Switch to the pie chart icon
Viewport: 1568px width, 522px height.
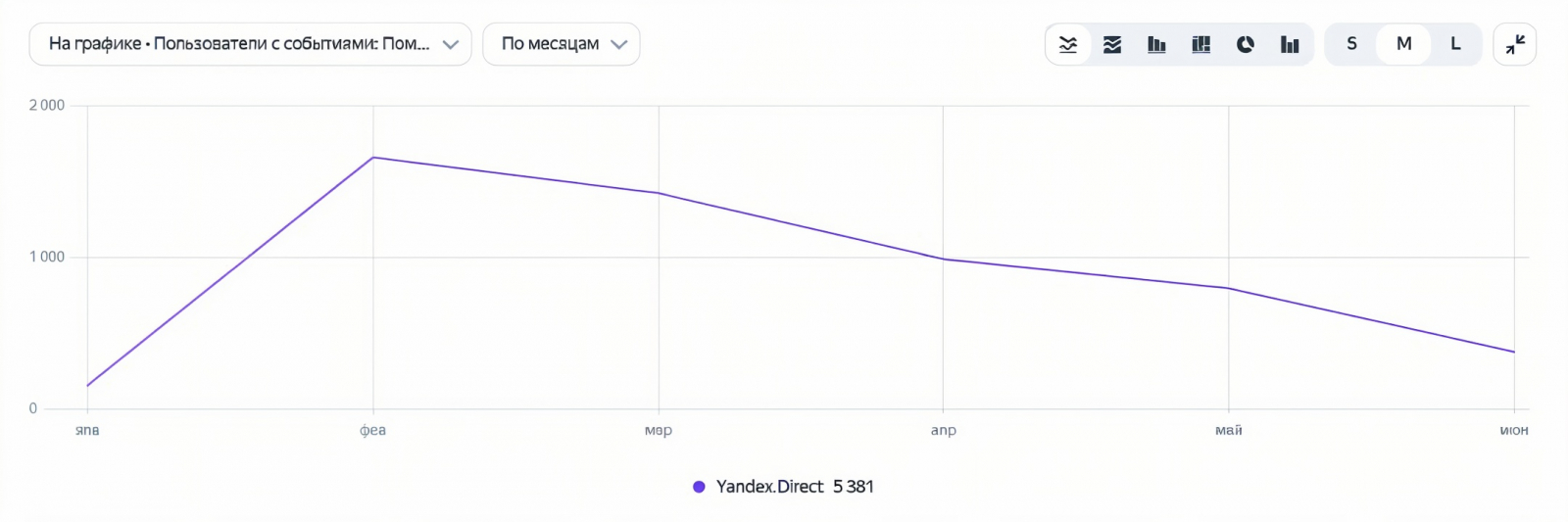[1246, 44]
